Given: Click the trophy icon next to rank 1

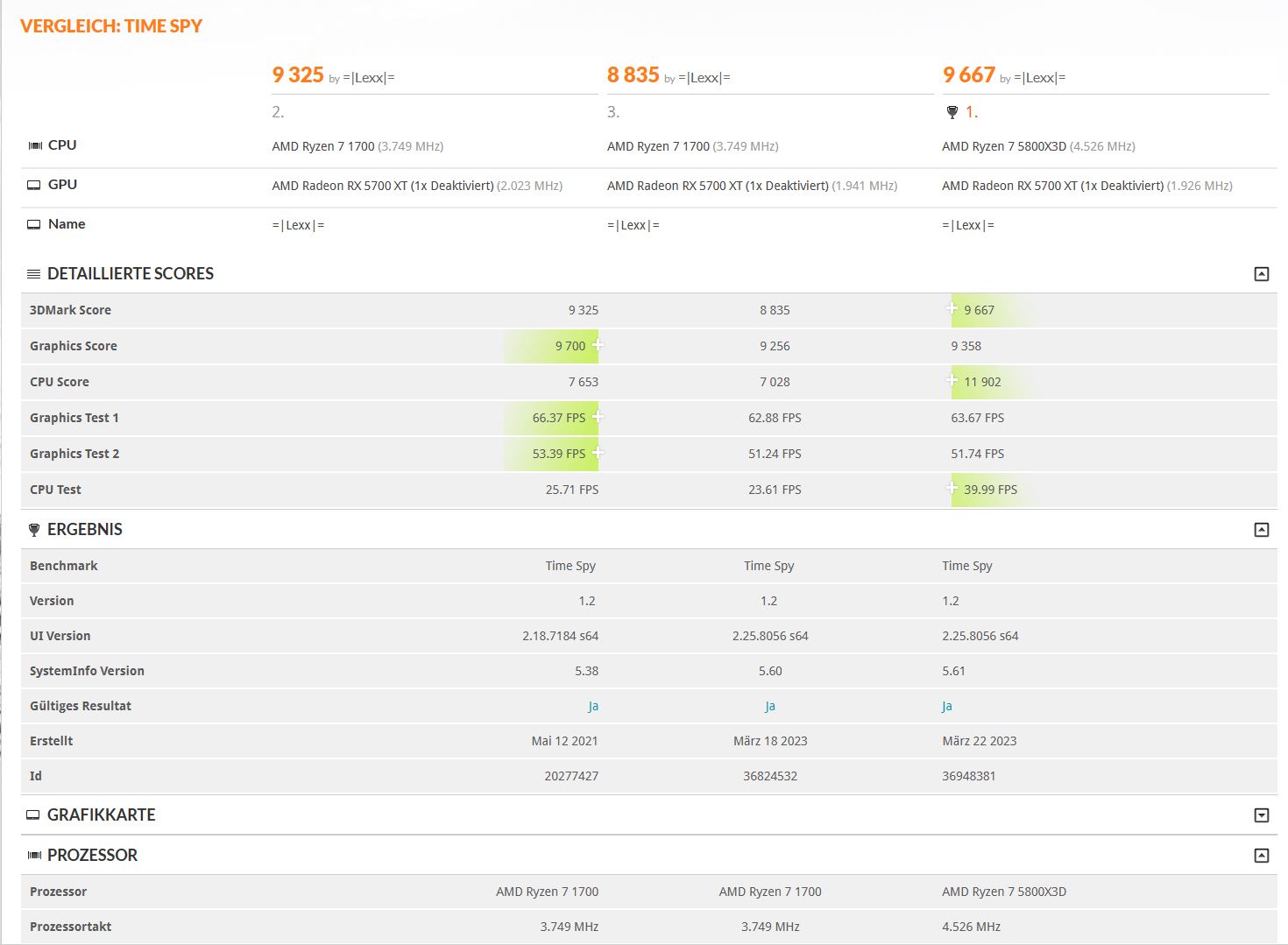Looking at the screenshot, I should coord(952,112).
